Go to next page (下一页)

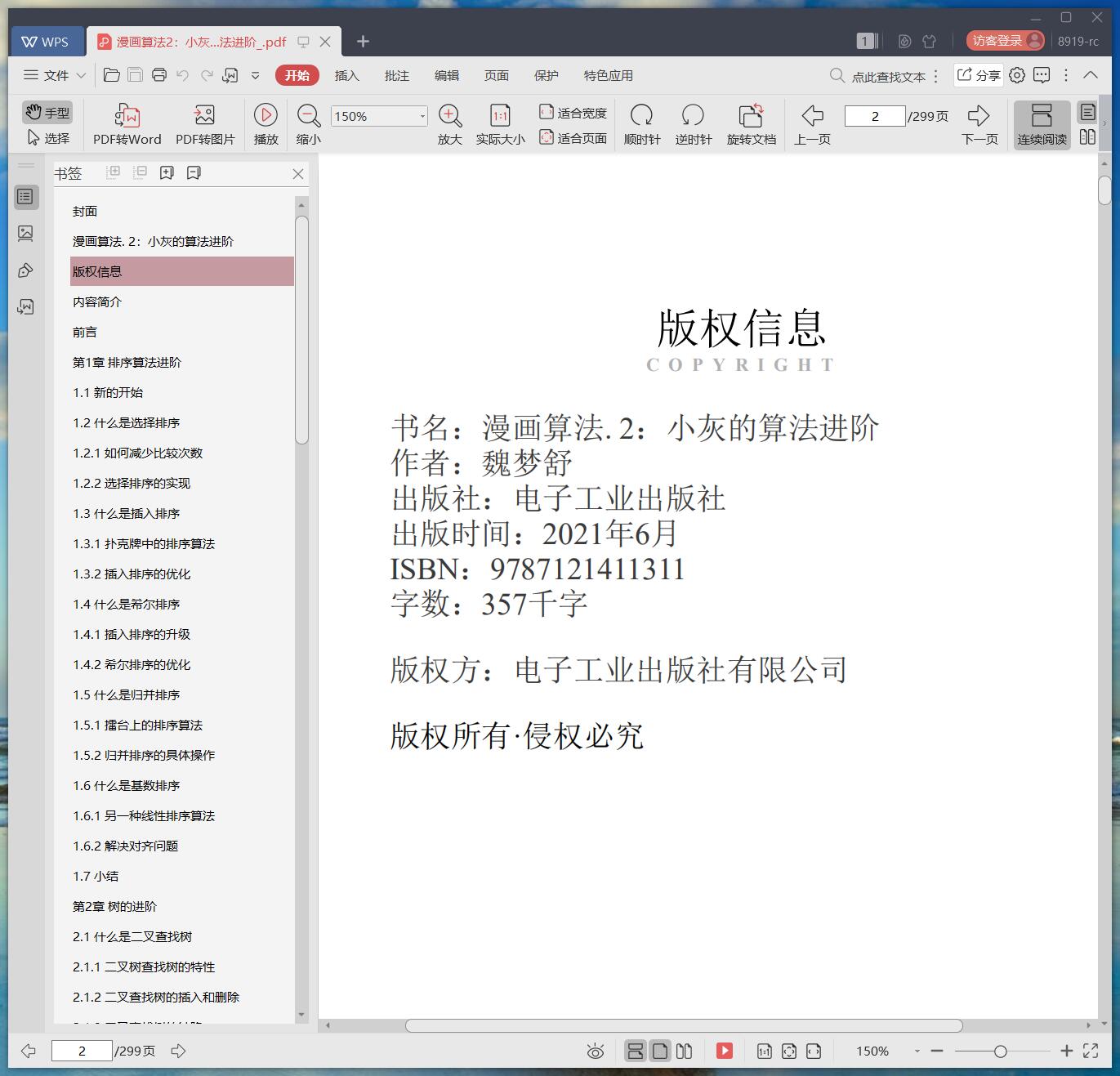click(x=979, y=124)
